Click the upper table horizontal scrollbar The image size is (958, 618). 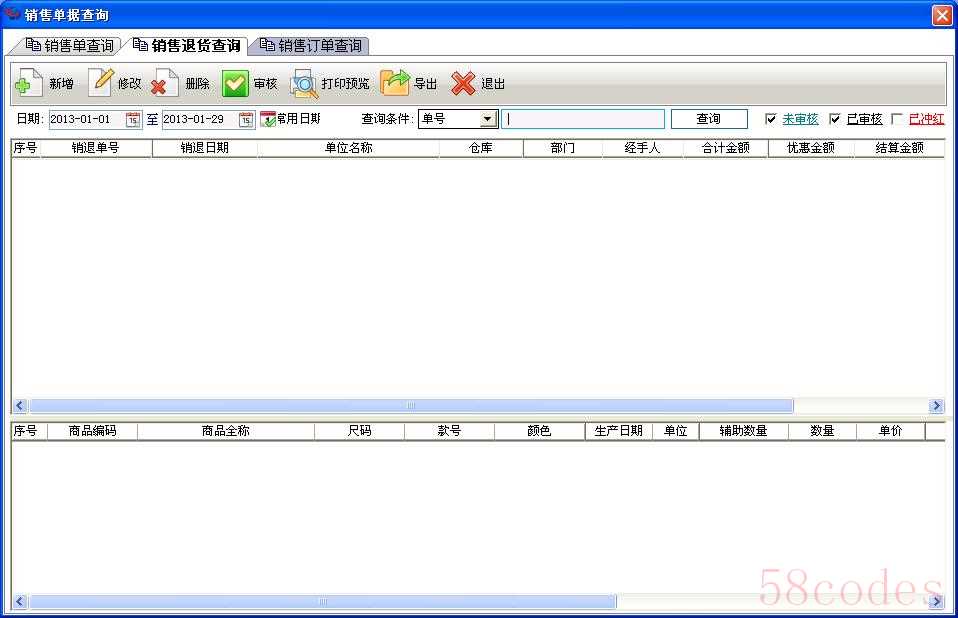(410, 406)
